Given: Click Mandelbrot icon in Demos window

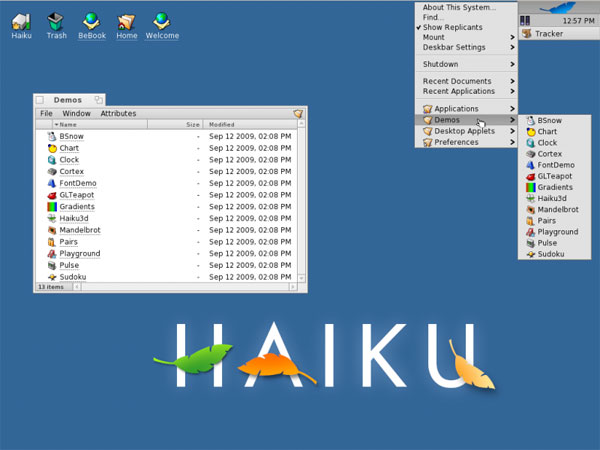Looking at the screenshot, I should [x=52, y=230].
